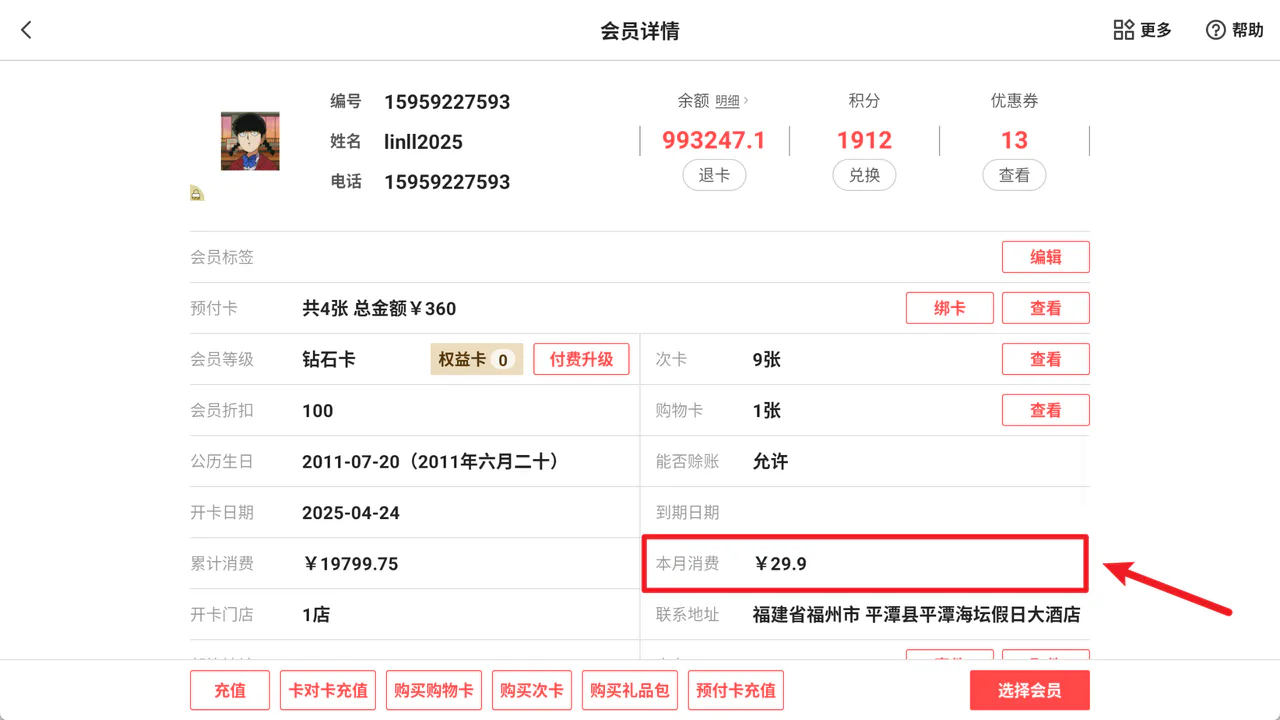Click the small badge icon below avatar
The height and width of the screenshot is (720, 1280).
coord(197,193)
